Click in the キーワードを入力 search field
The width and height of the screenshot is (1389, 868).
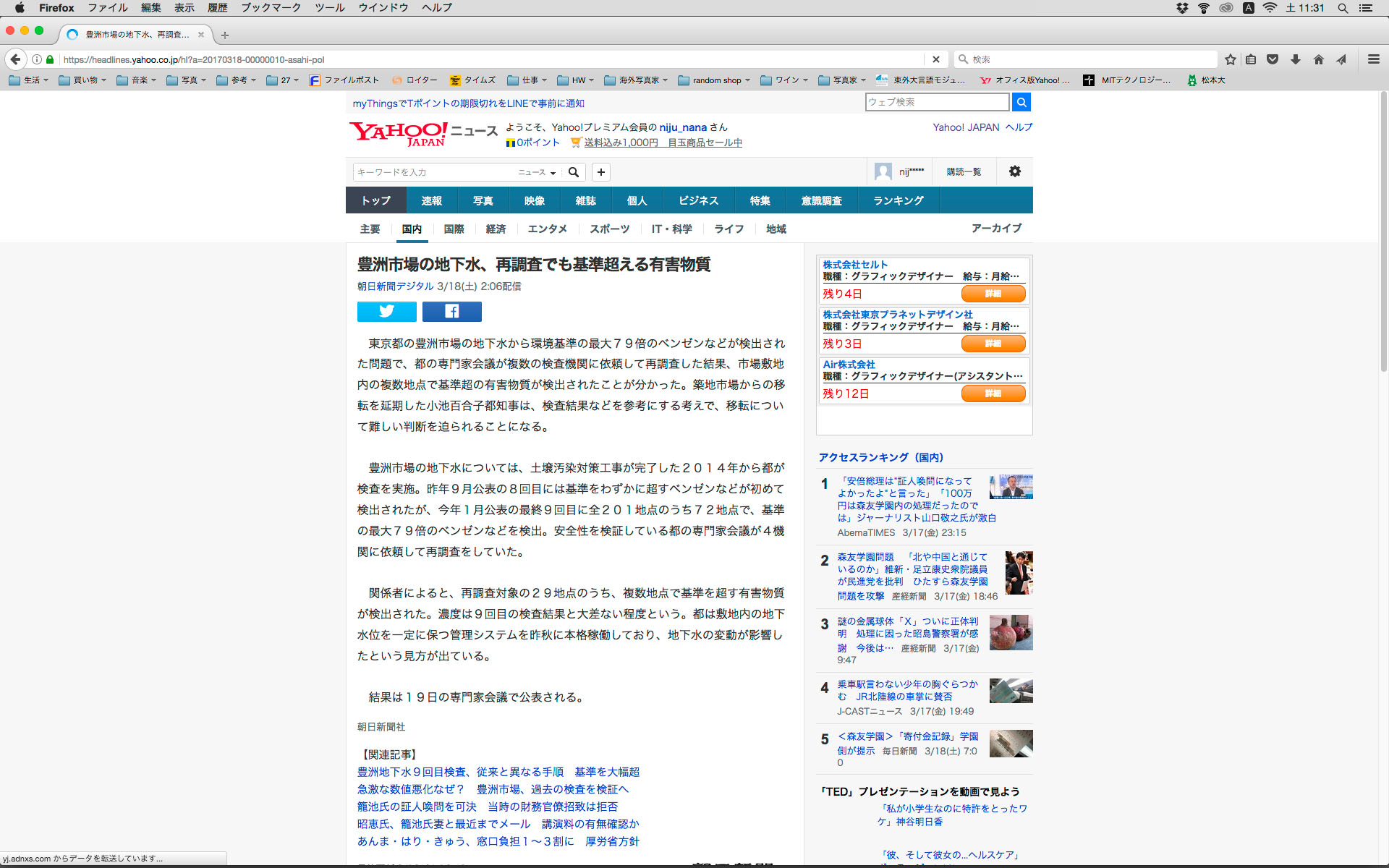click(434, 172)
